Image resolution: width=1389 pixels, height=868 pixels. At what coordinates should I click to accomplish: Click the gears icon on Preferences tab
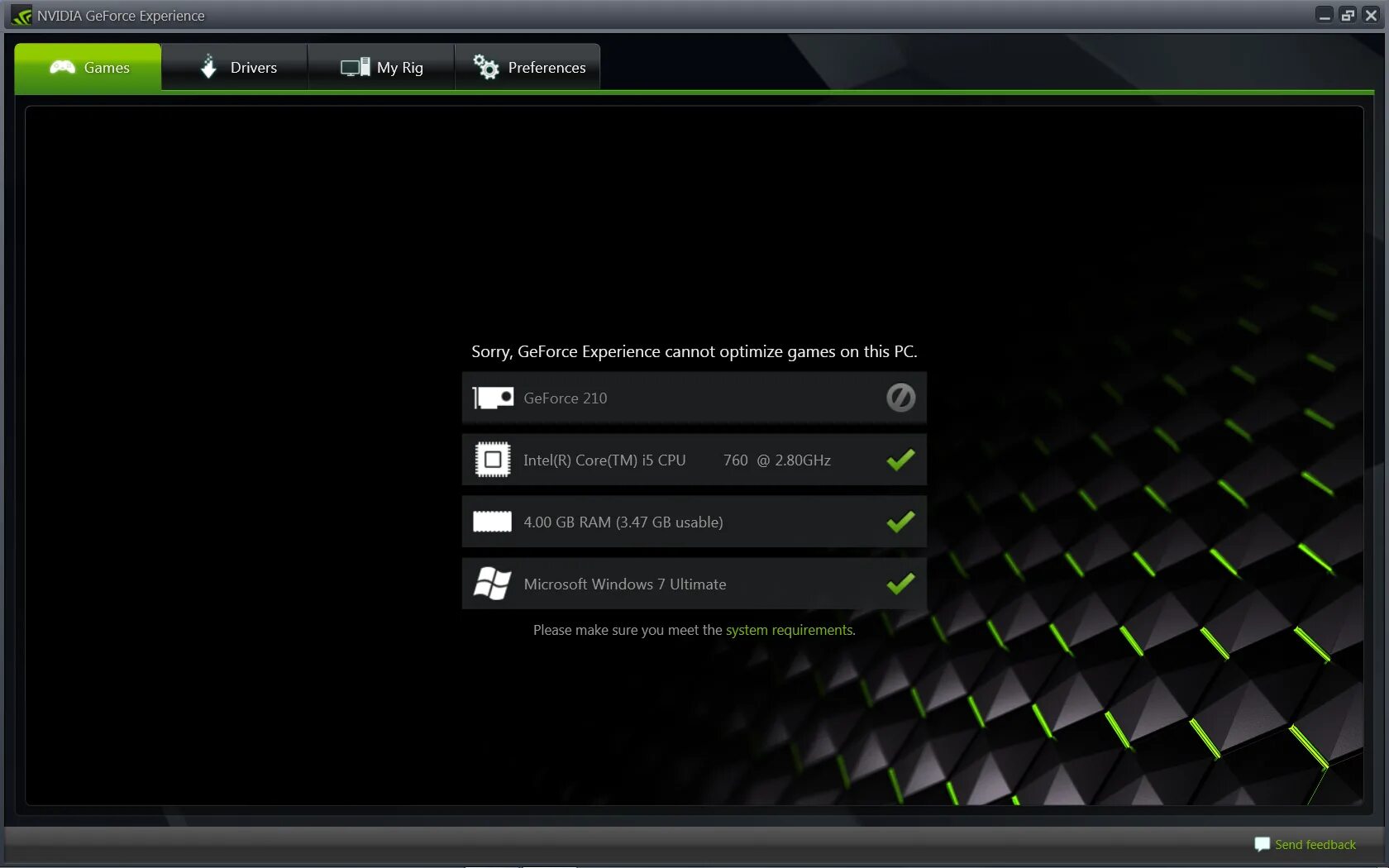click(486, 67)
